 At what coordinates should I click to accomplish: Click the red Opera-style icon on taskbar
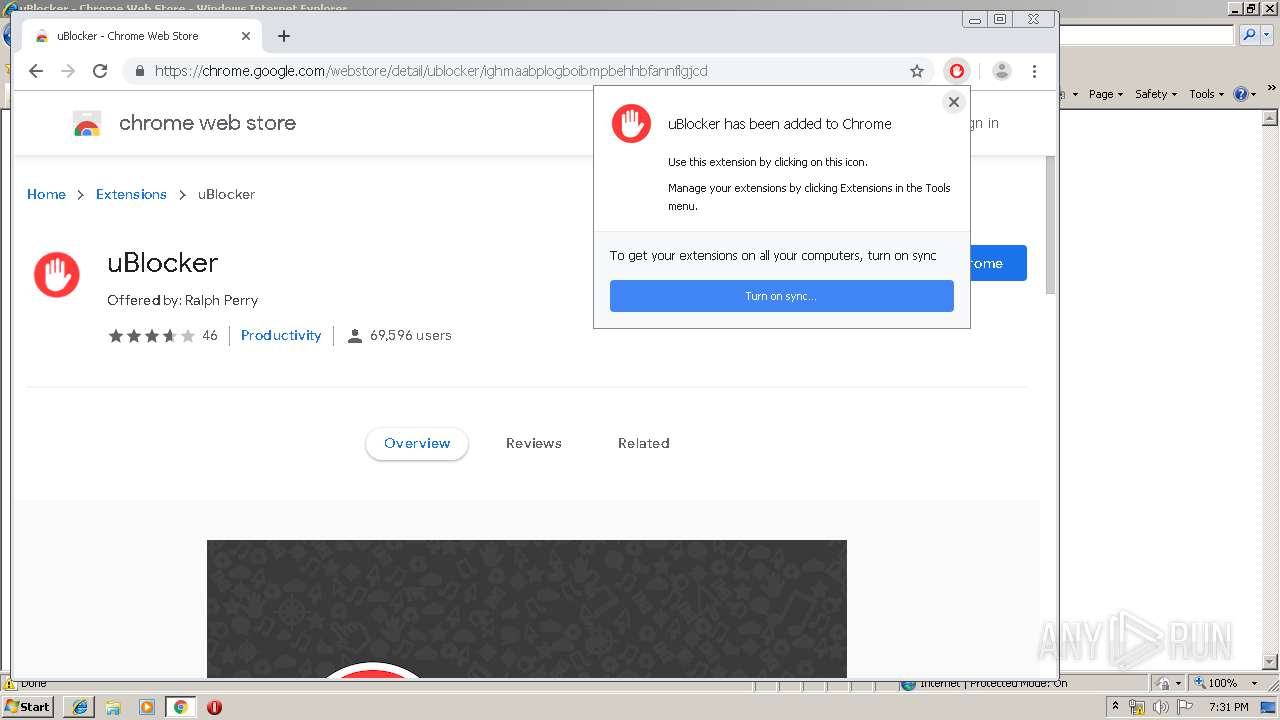214,707
